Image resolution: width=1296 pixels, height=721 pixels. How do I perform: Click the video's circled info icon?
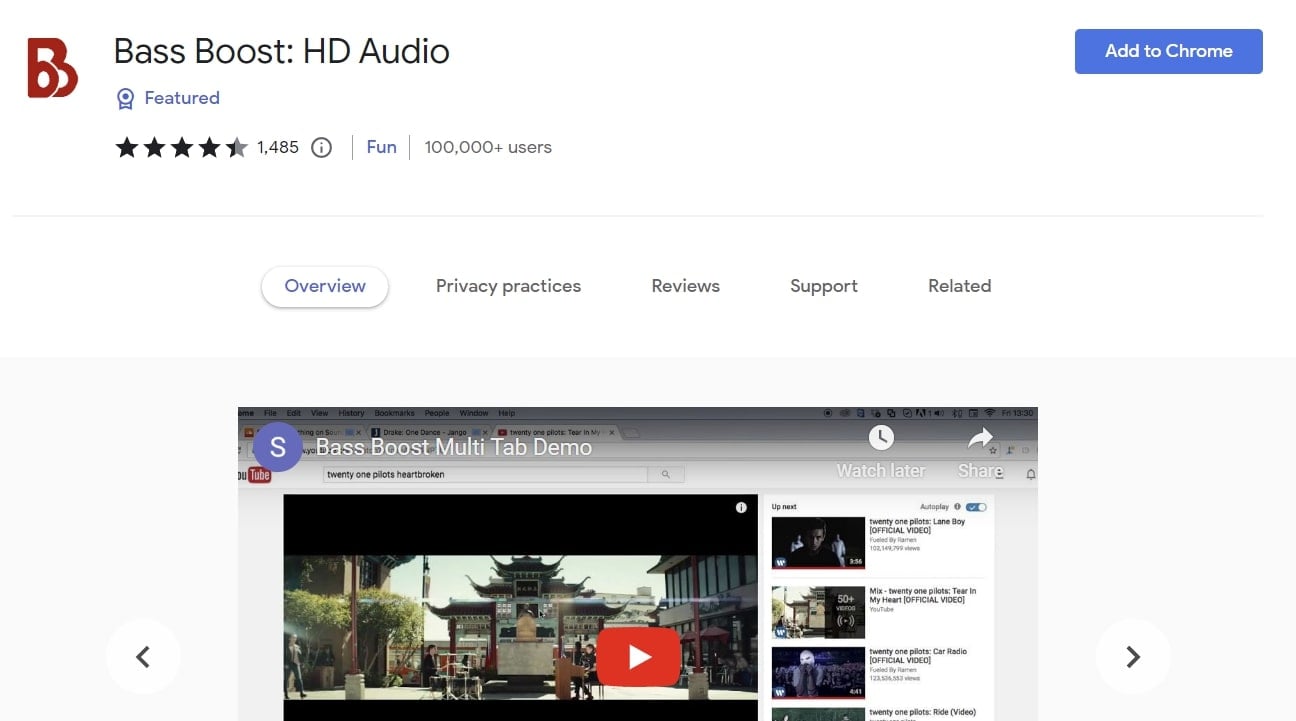pyautogui.click(x=740, y=508)
